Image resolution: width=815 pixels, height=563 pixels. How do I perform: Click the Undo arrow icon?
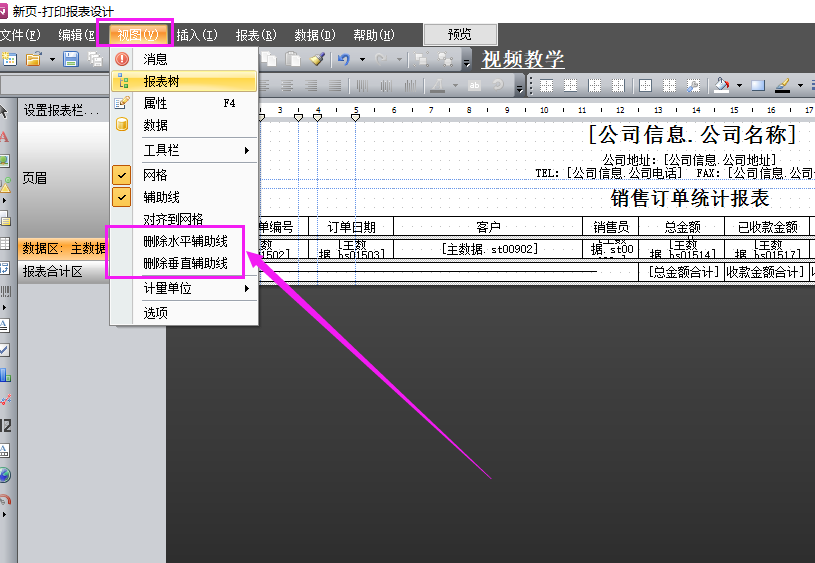pos(343,60)
